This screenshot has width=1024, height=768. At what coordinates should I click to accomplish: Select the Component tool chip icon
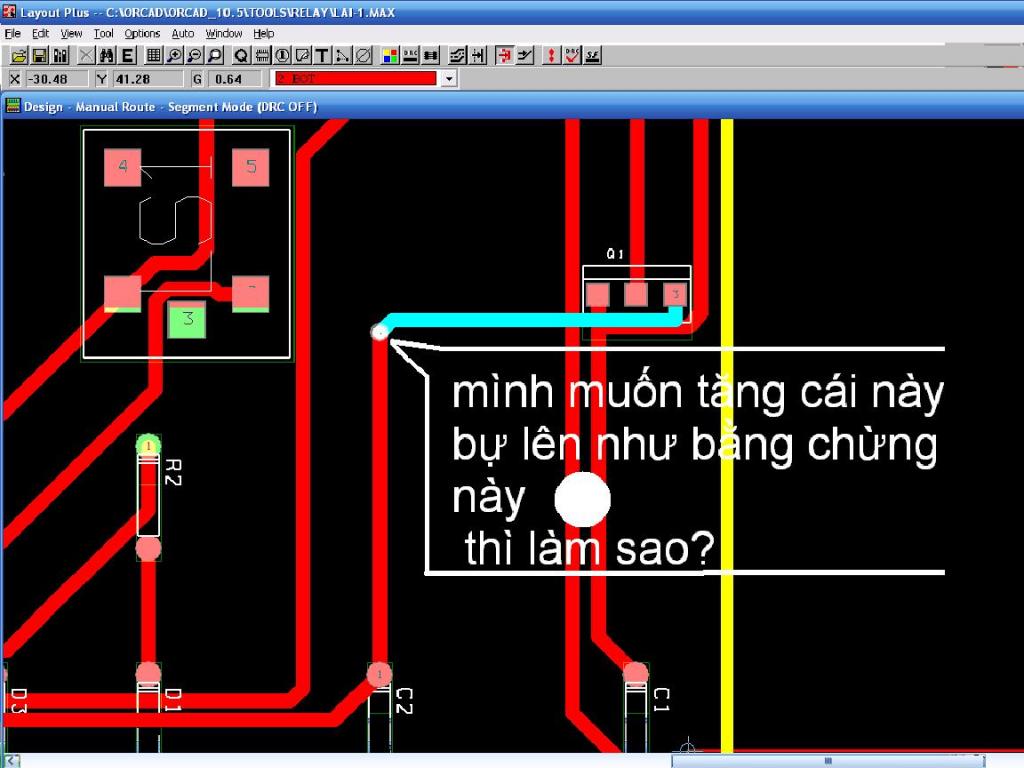262,56
